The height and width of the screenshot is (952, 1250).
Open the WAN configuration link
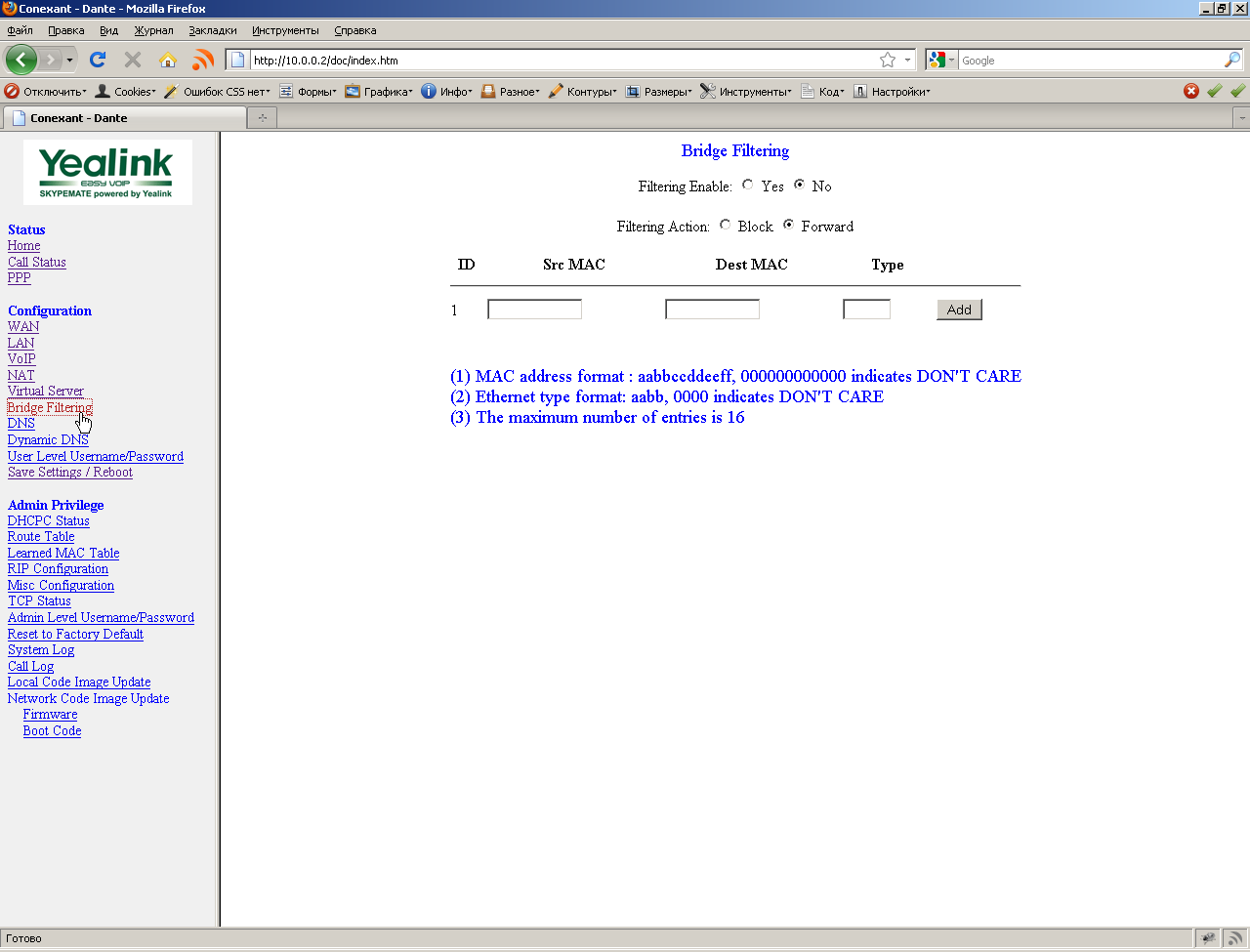tap(23, 326)
